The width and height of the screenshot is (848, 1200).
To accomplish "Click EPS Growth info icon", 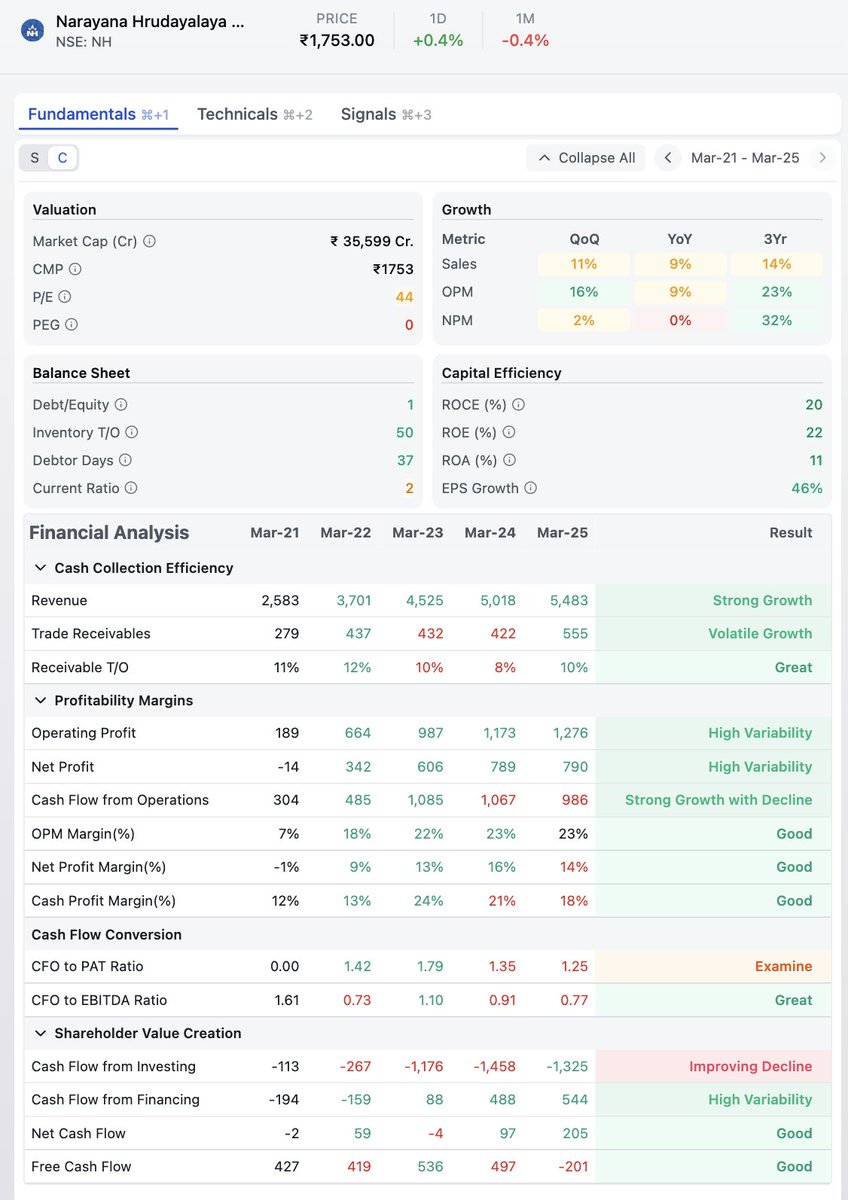I will pyautogui.click(x=530, y=489).
